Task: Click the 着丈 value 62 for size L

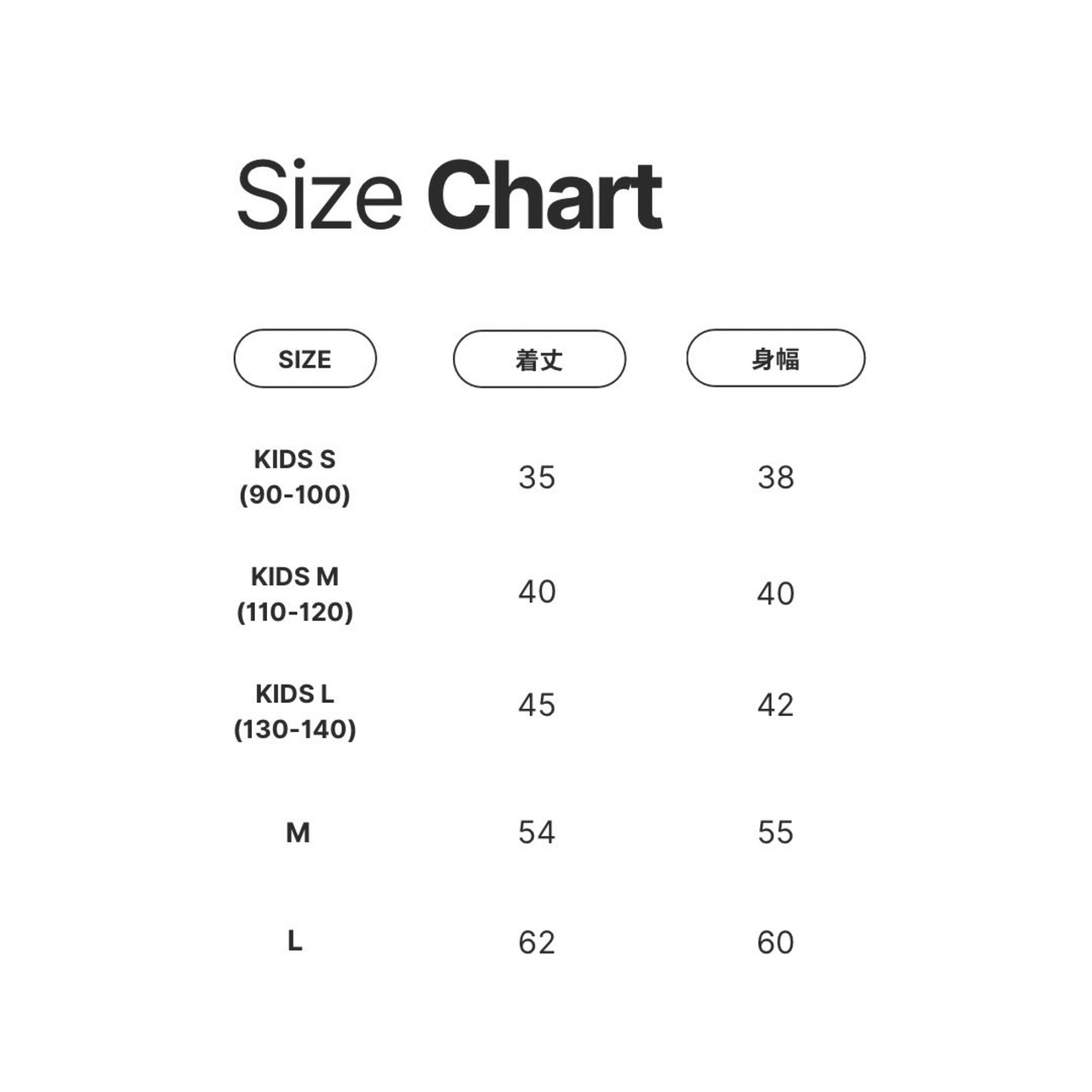Action: (x=537, y=942)
